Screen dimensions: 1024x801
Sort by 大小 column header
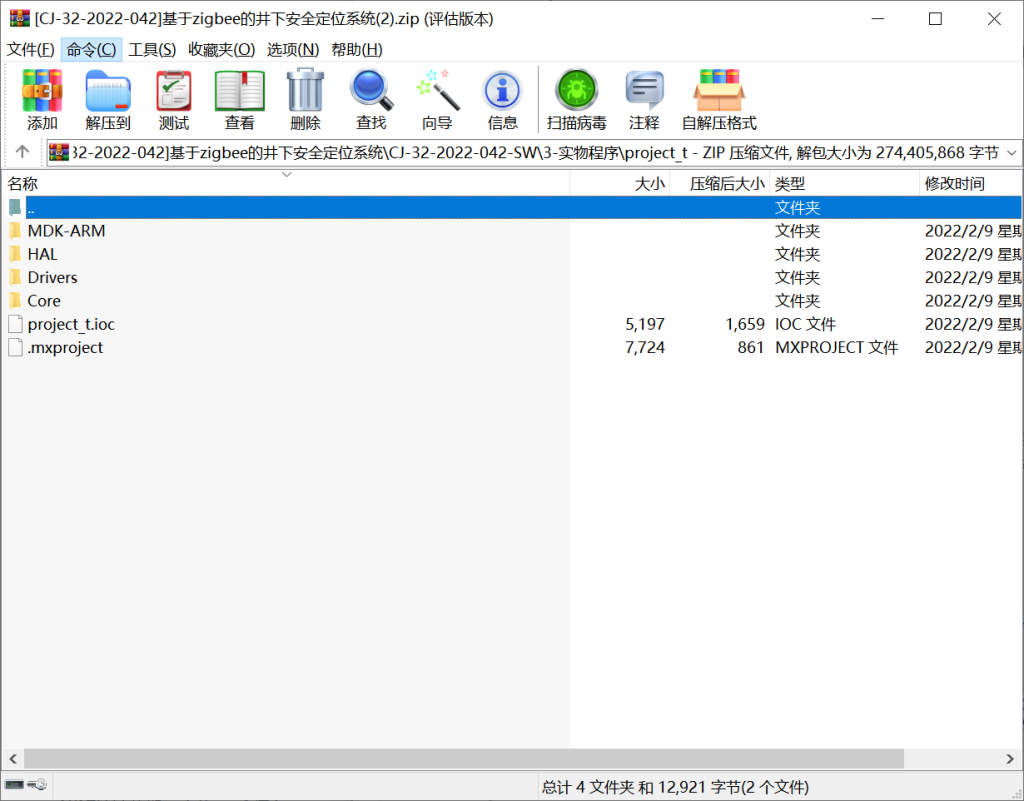(649, 184)
